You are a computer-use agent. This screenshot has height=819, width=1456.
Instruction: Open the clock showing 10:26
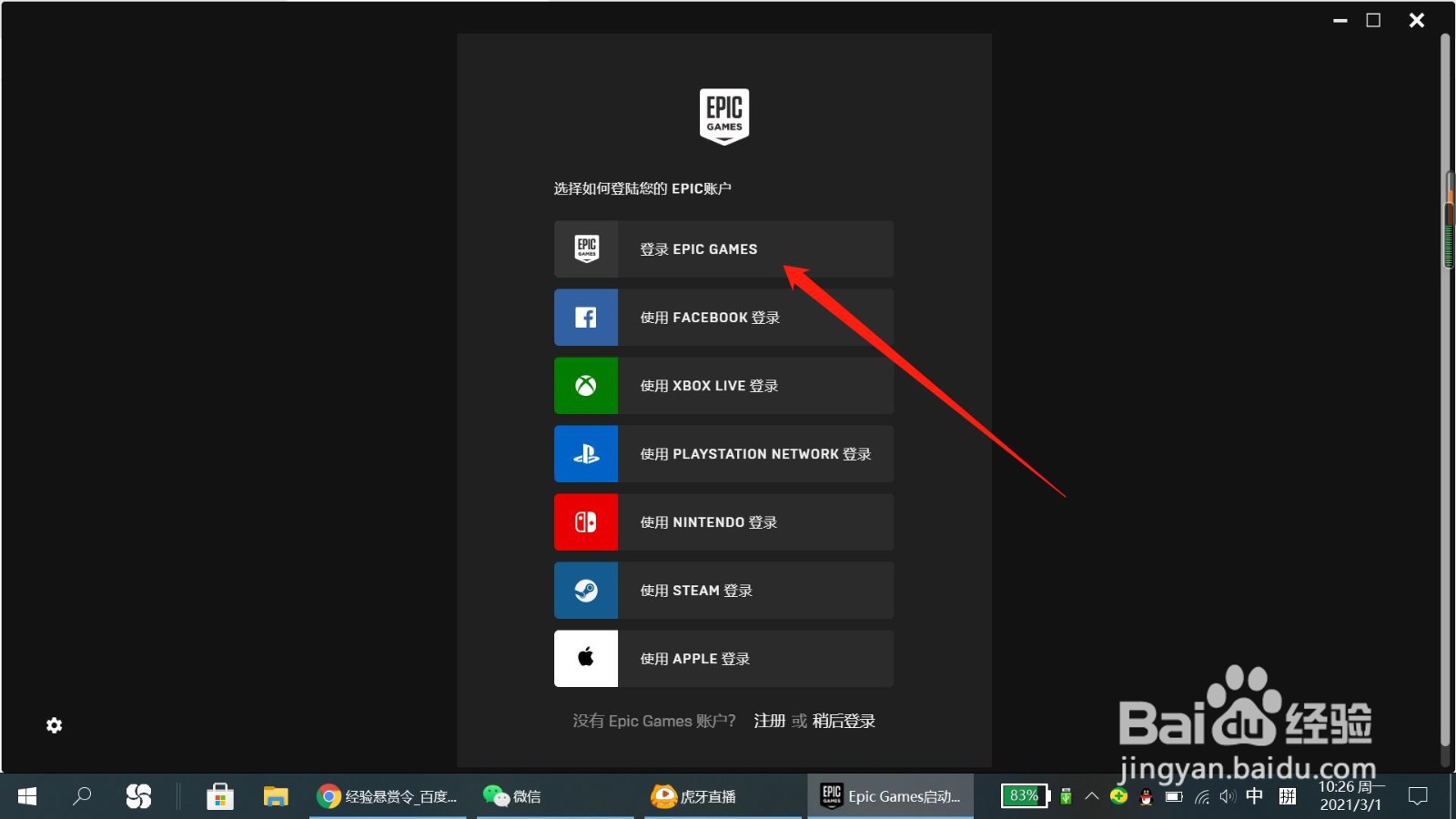click(1351, 796)
